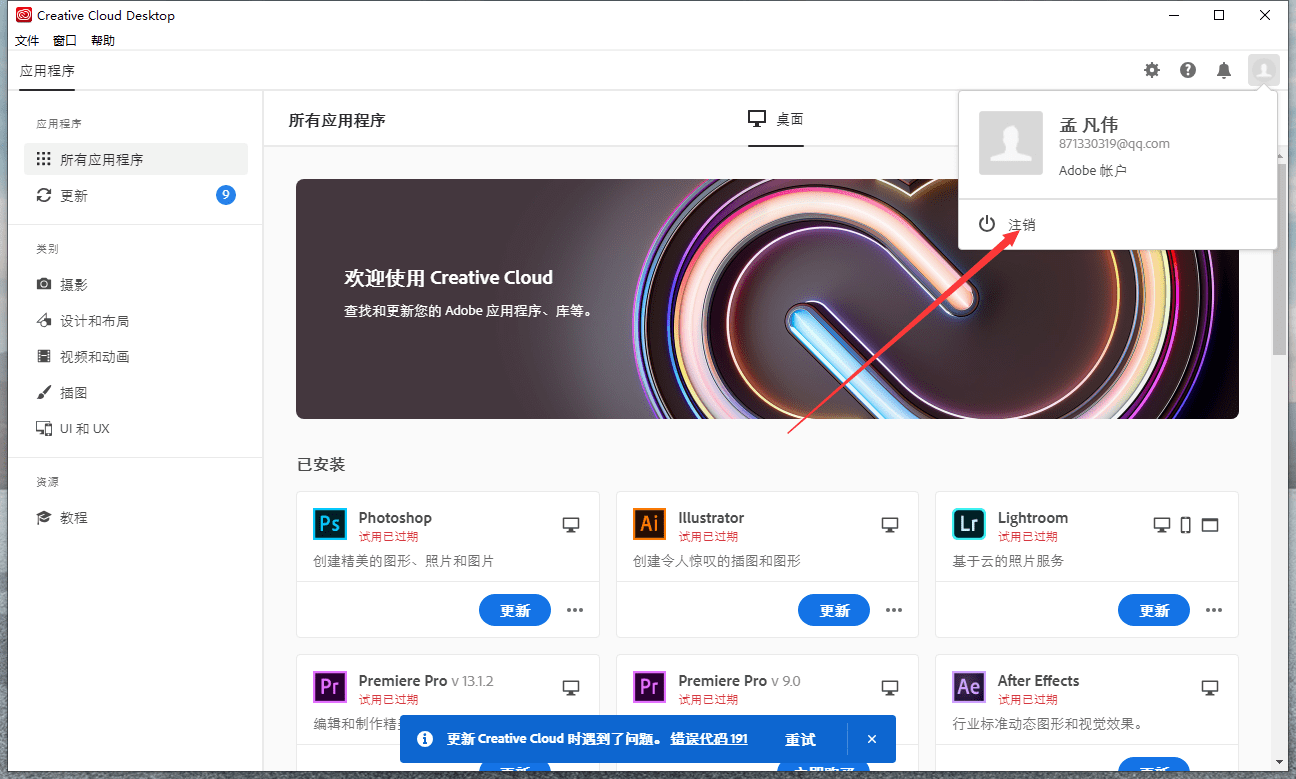Open the 文件 menu

click(x=27, y=41)
